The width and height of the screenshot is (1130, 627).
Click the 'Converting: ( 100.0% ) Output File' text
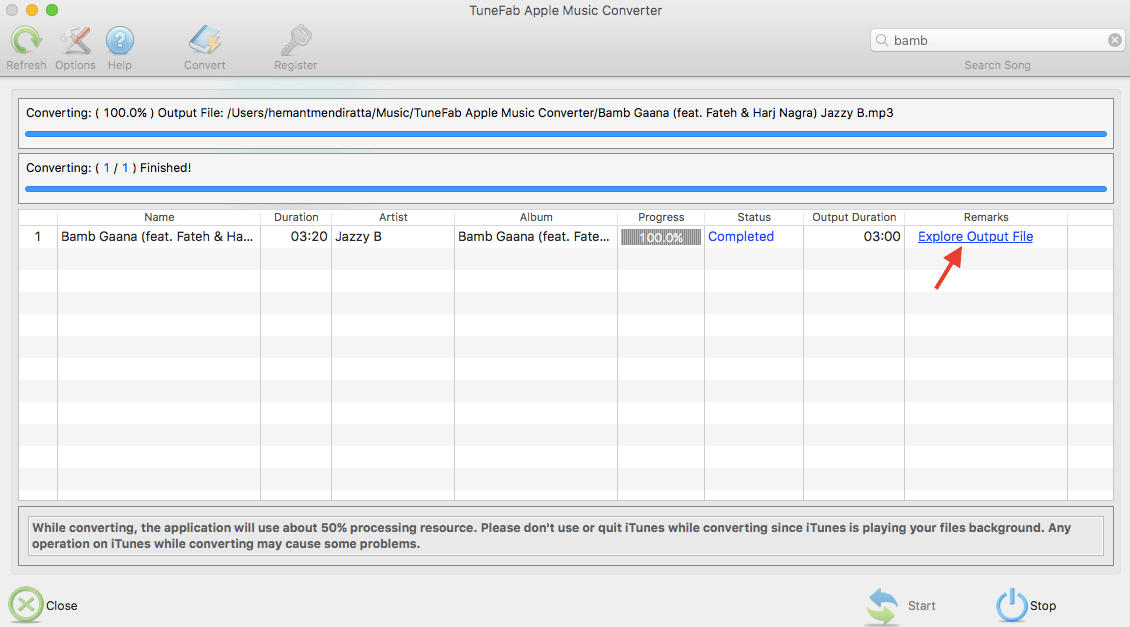tap(460, 113)
